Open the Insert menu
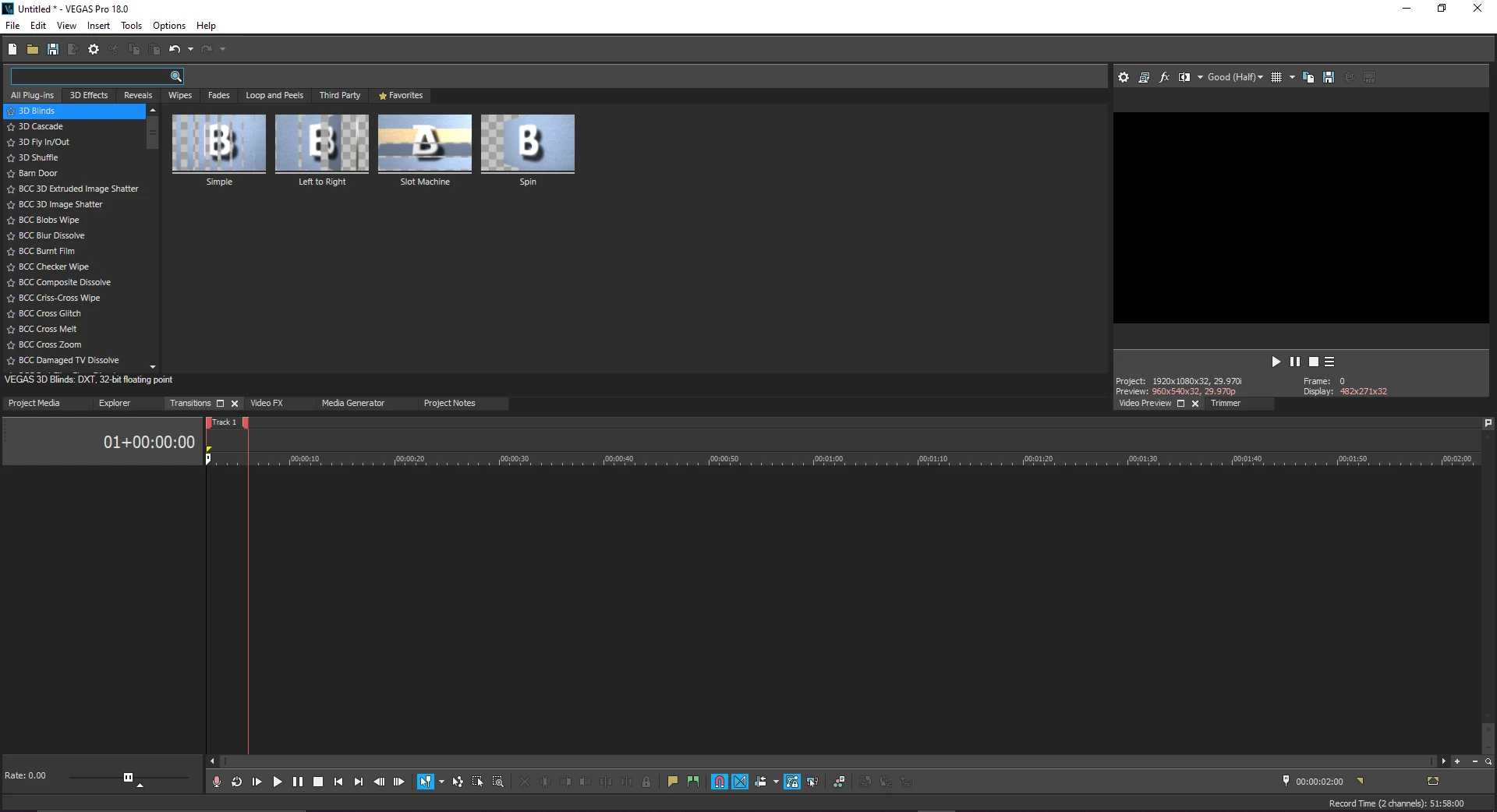 (98, 26)
